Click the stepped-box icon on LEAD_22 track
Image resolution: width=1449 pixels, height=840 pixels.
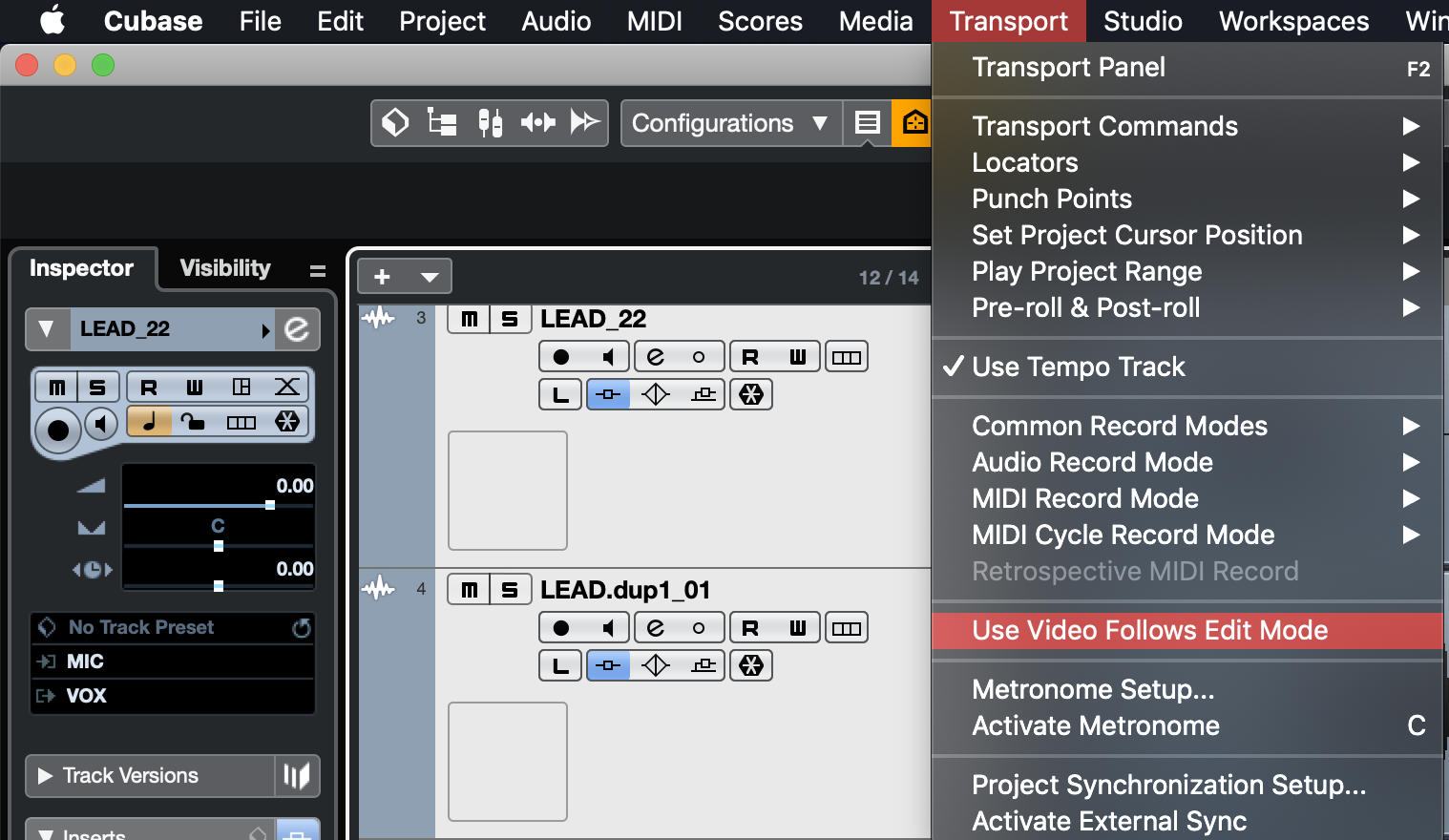(x=703, y=394)
